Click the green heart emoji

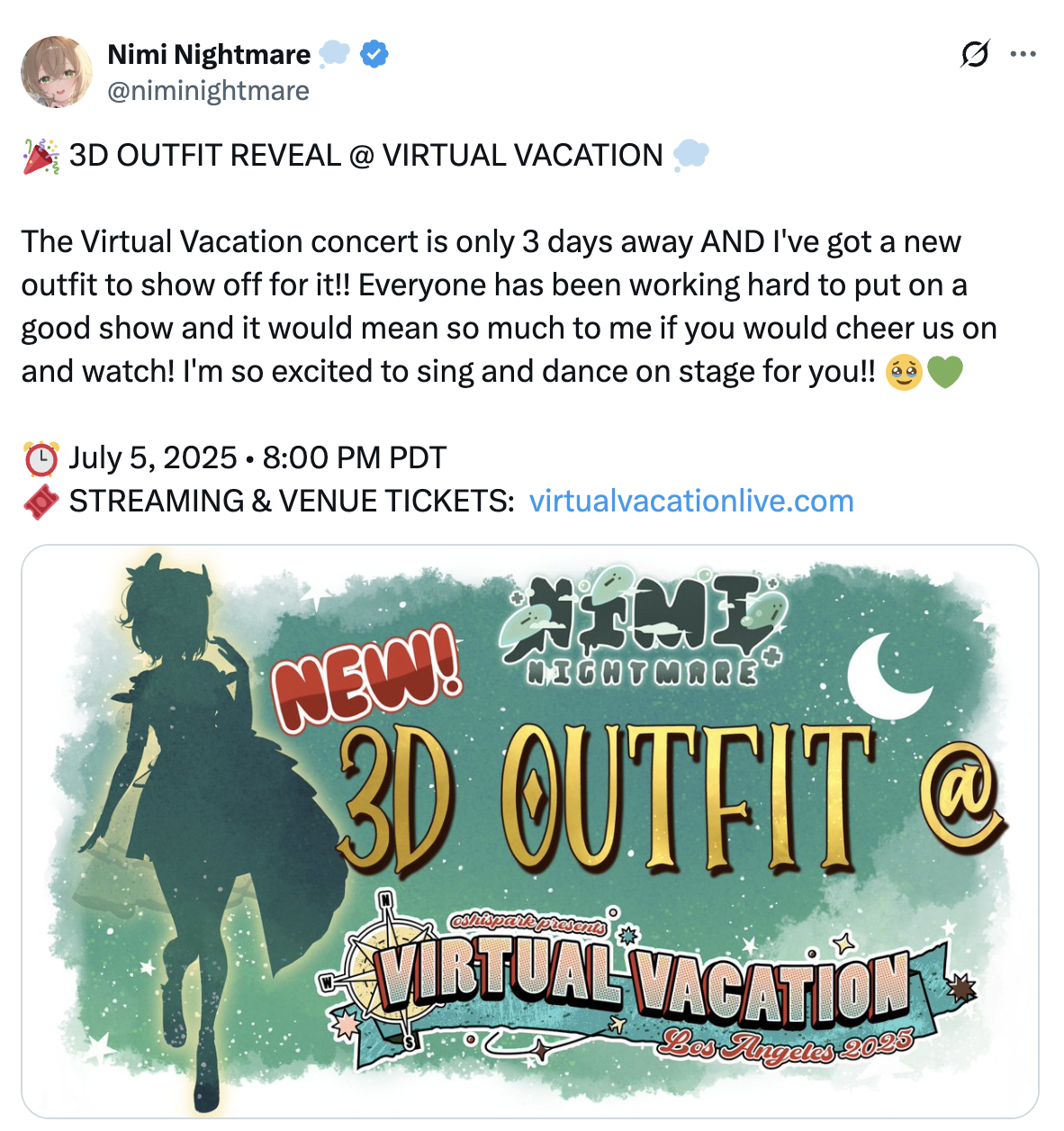coord(945,372)
